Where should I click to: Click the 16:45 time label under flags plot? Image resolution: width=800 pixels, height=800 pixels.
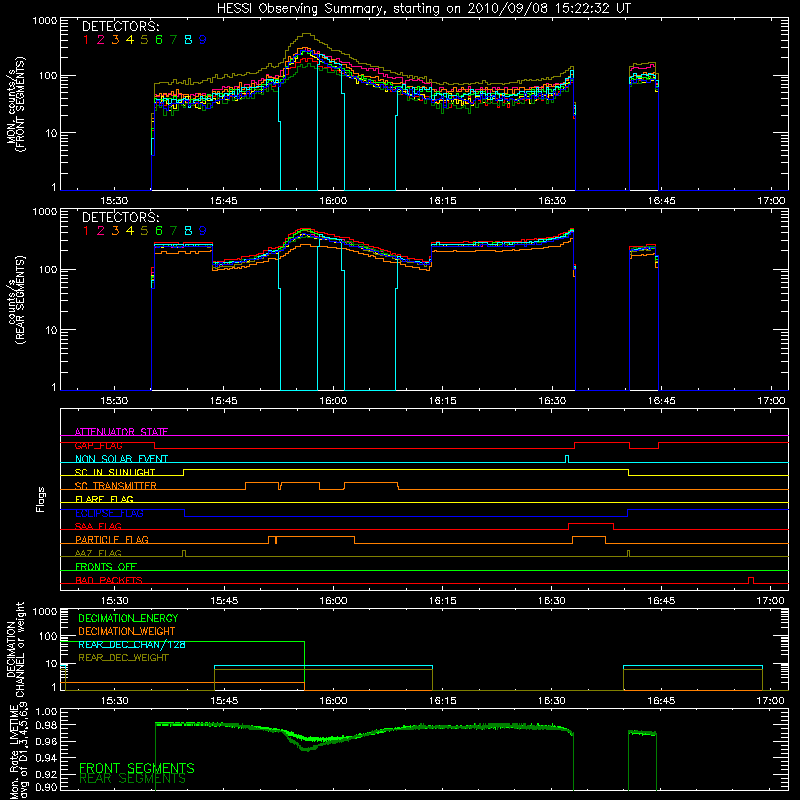pyautogui.click(x=661, y=601)
